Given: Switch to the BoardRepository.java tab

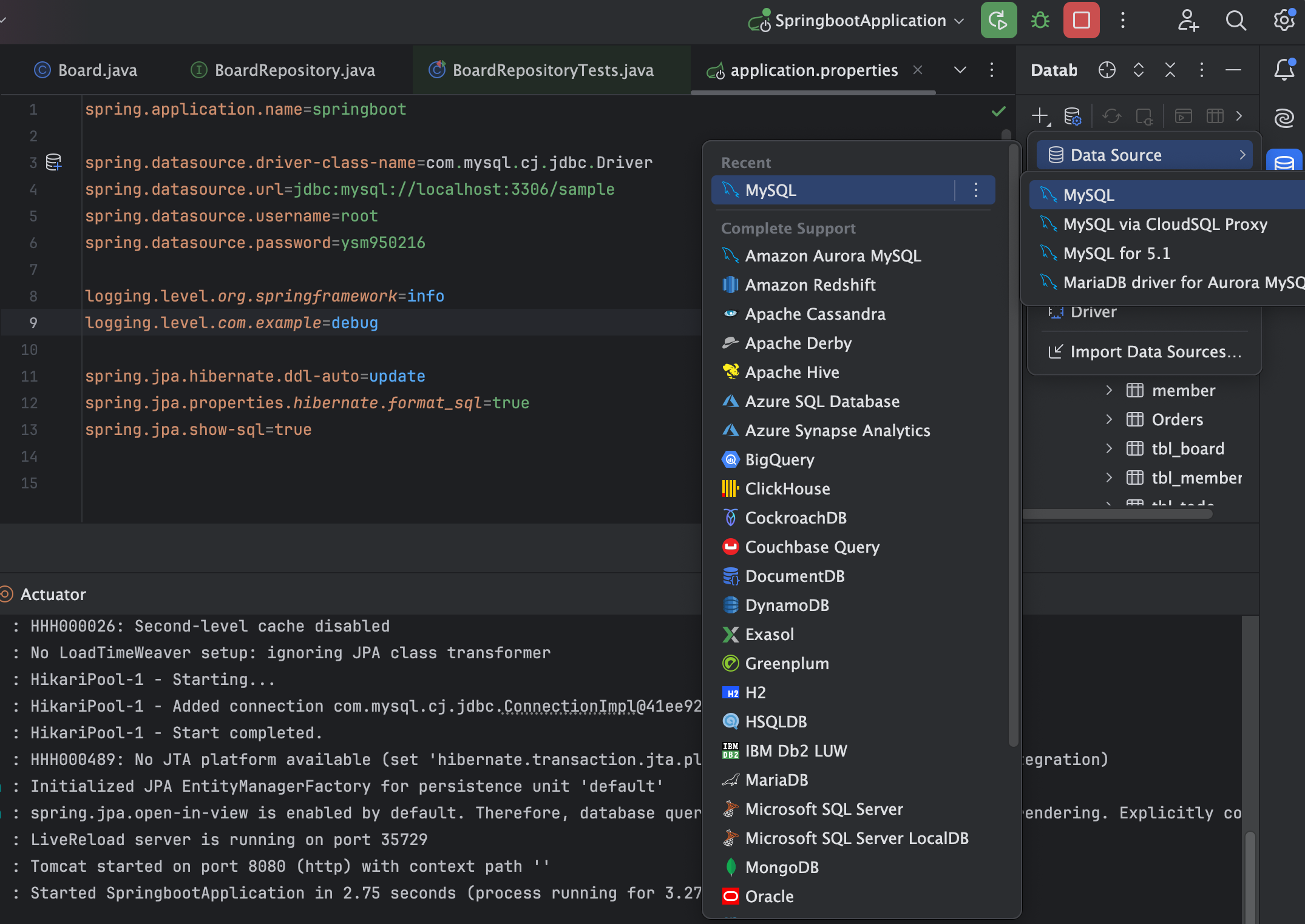Looking at the screenshot, I should (294, 70).
